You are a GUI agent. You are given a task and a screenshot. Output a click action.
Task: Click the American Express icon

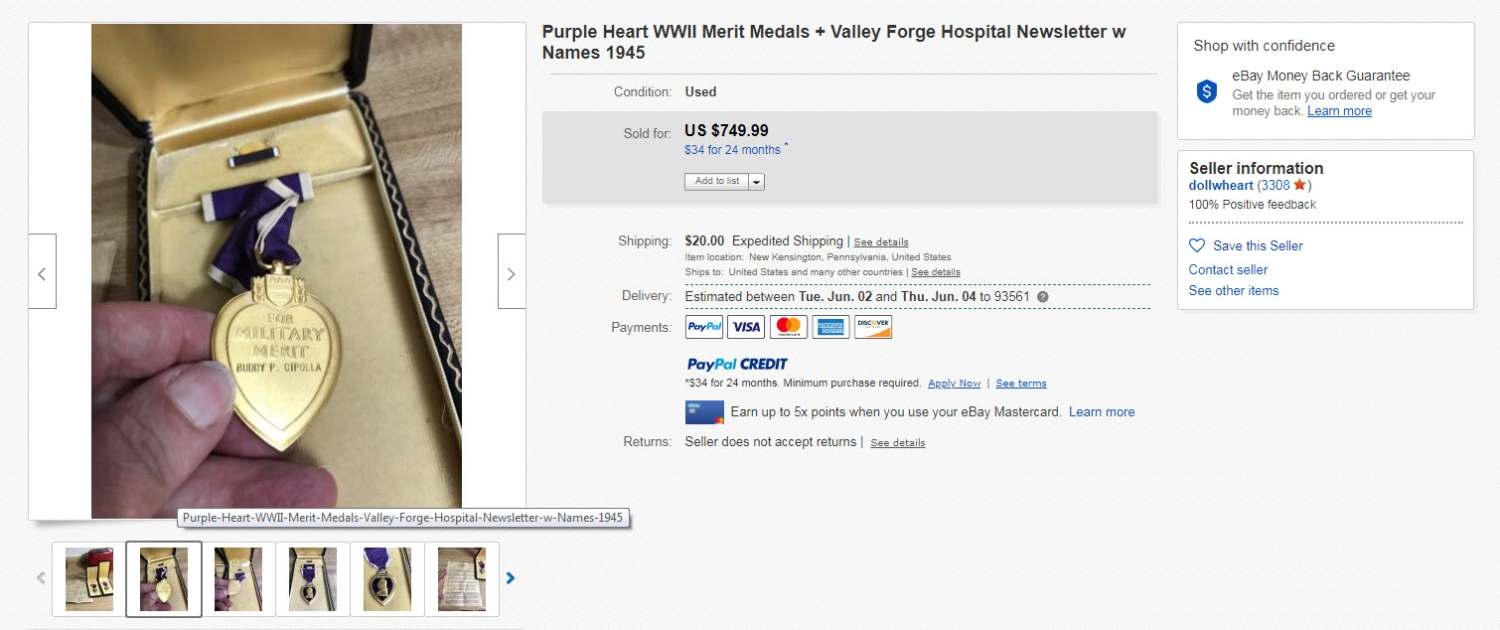click(830, 327)
